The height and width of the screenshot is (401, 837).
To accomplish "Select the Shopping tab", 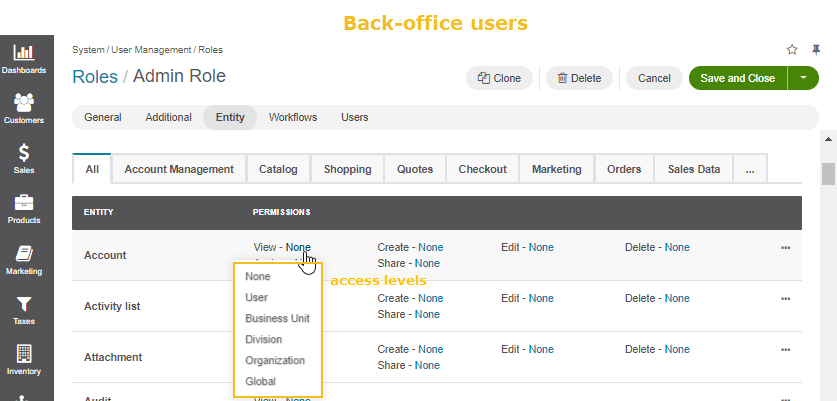I will [x=348, y=169].
